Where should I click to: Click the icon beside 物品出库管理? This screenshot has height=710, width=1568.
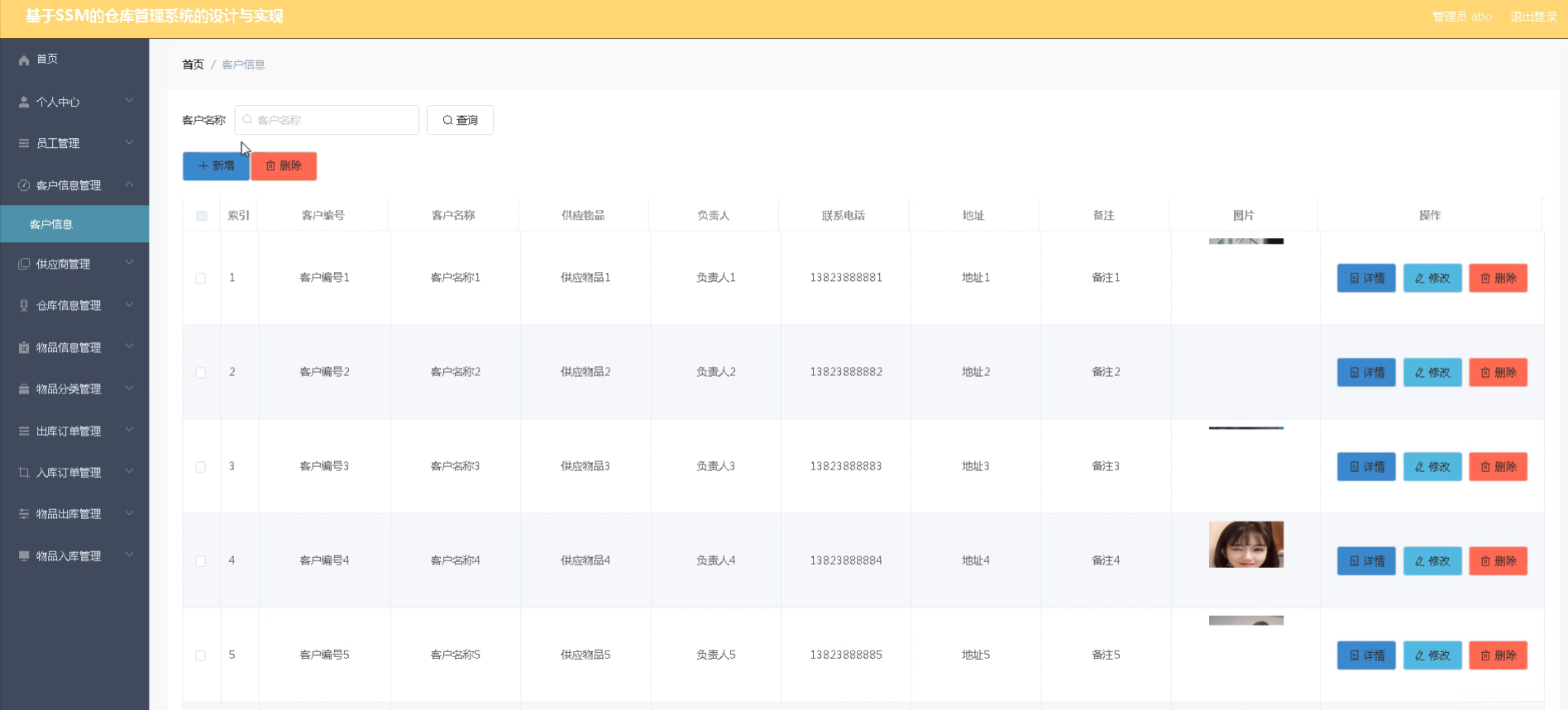(x=24, y=513)
